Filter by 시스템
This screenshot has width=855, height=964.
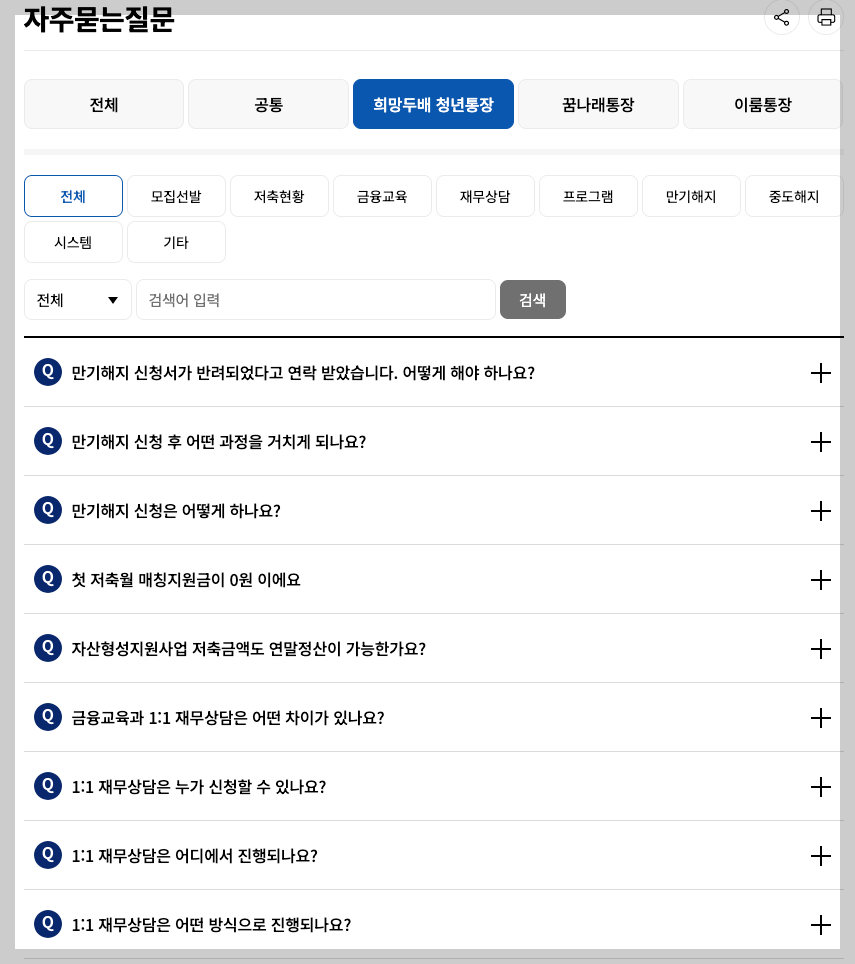73,242
